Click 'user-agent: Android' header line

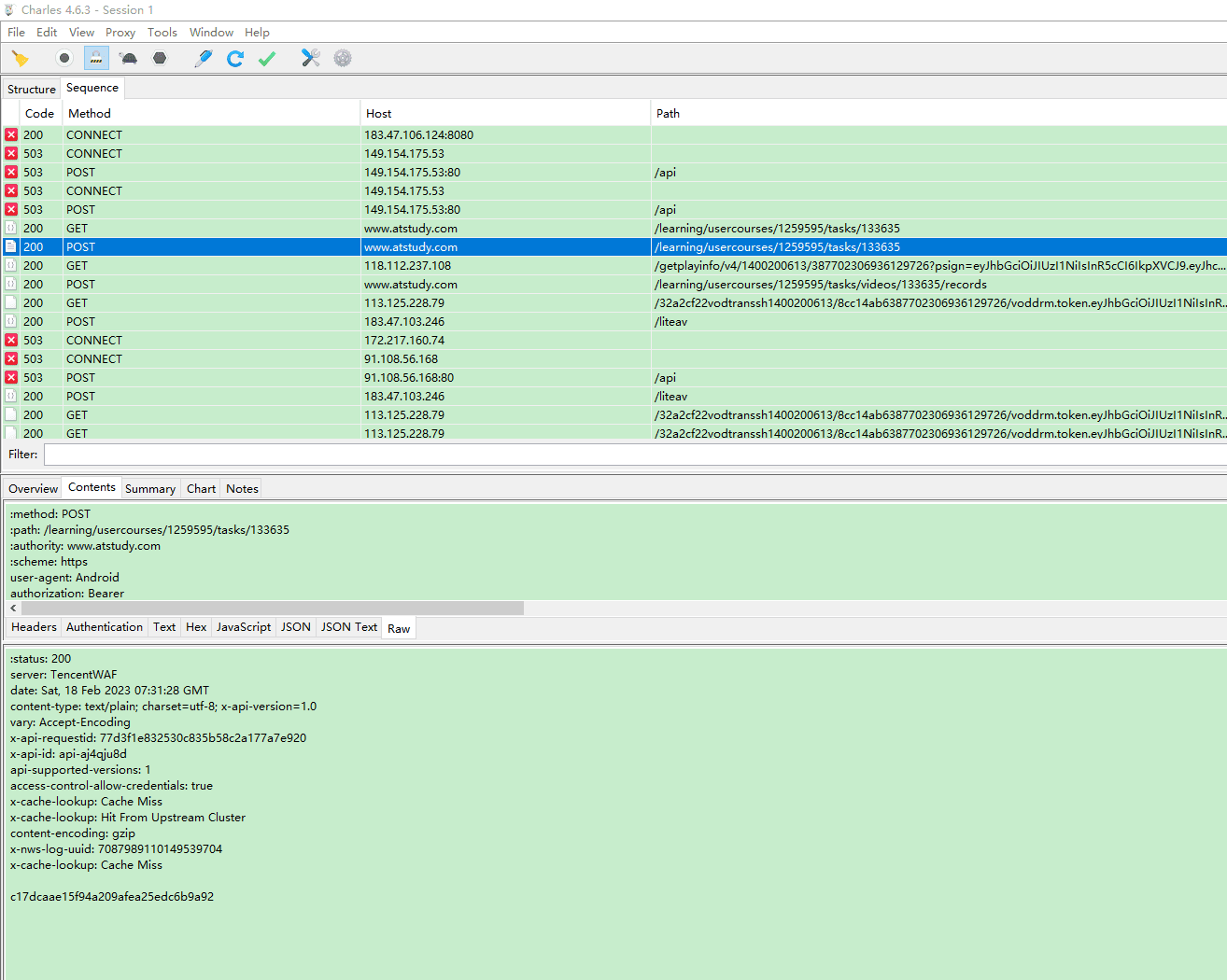coord(64,577)
